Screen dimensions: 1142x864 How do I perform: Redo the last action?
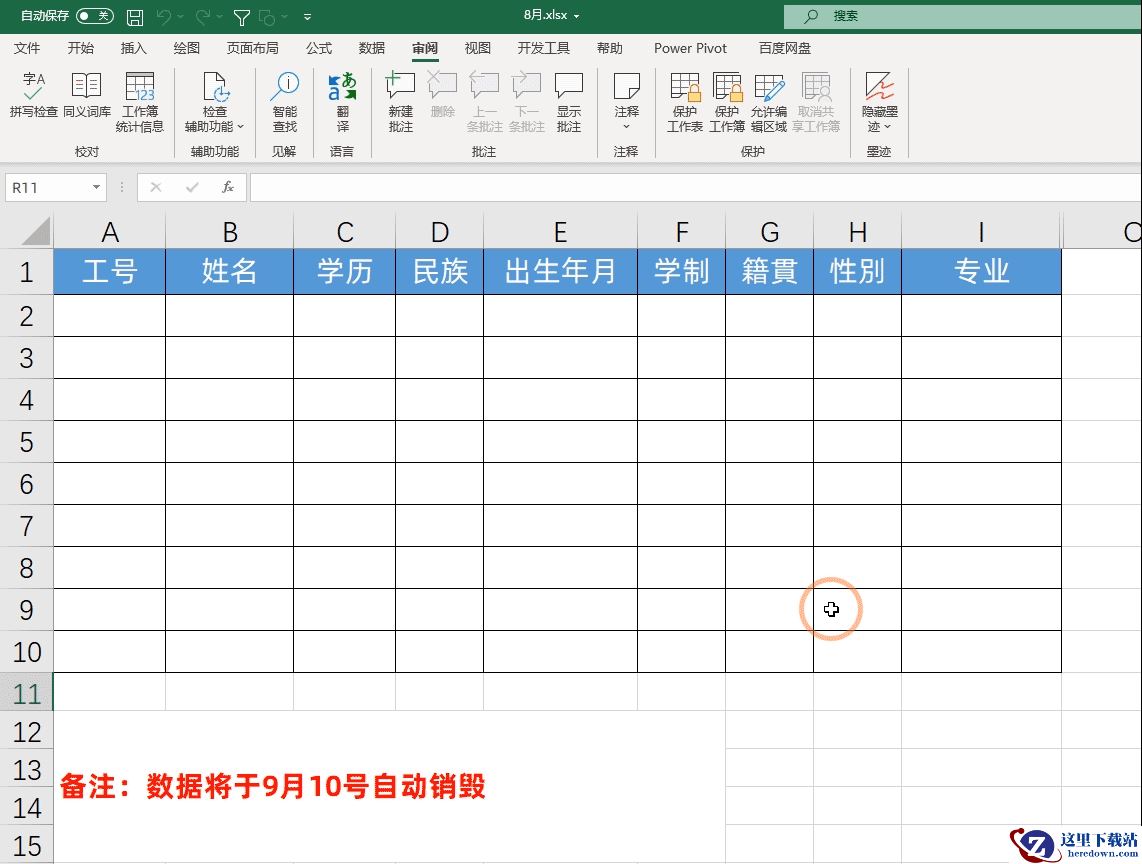coord(202,16)
